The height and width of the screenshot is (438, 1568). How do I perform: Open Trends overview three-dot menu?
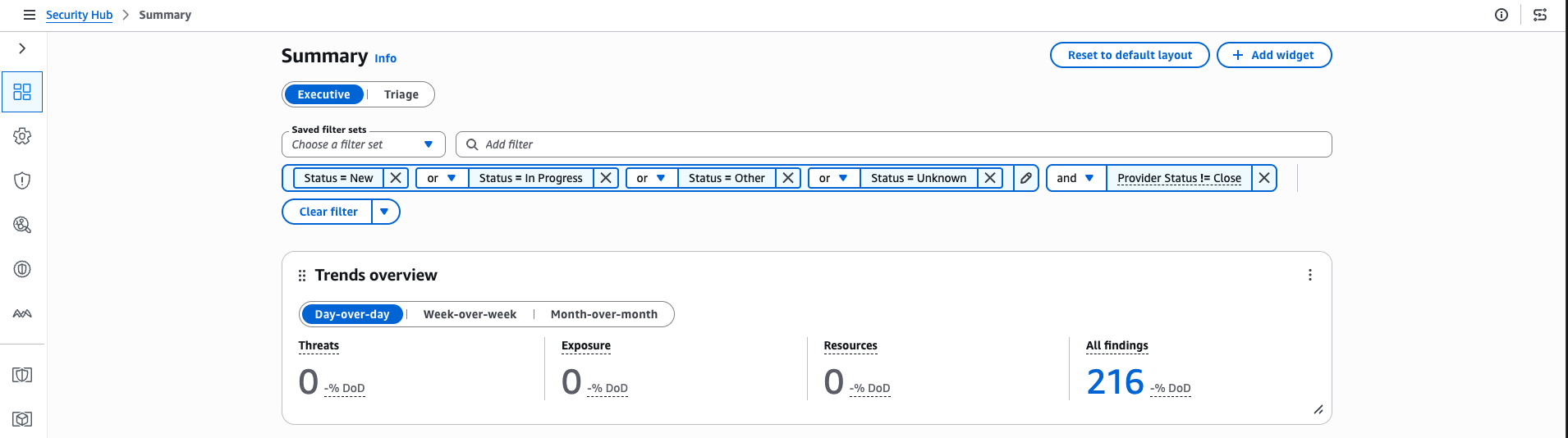1310,276
